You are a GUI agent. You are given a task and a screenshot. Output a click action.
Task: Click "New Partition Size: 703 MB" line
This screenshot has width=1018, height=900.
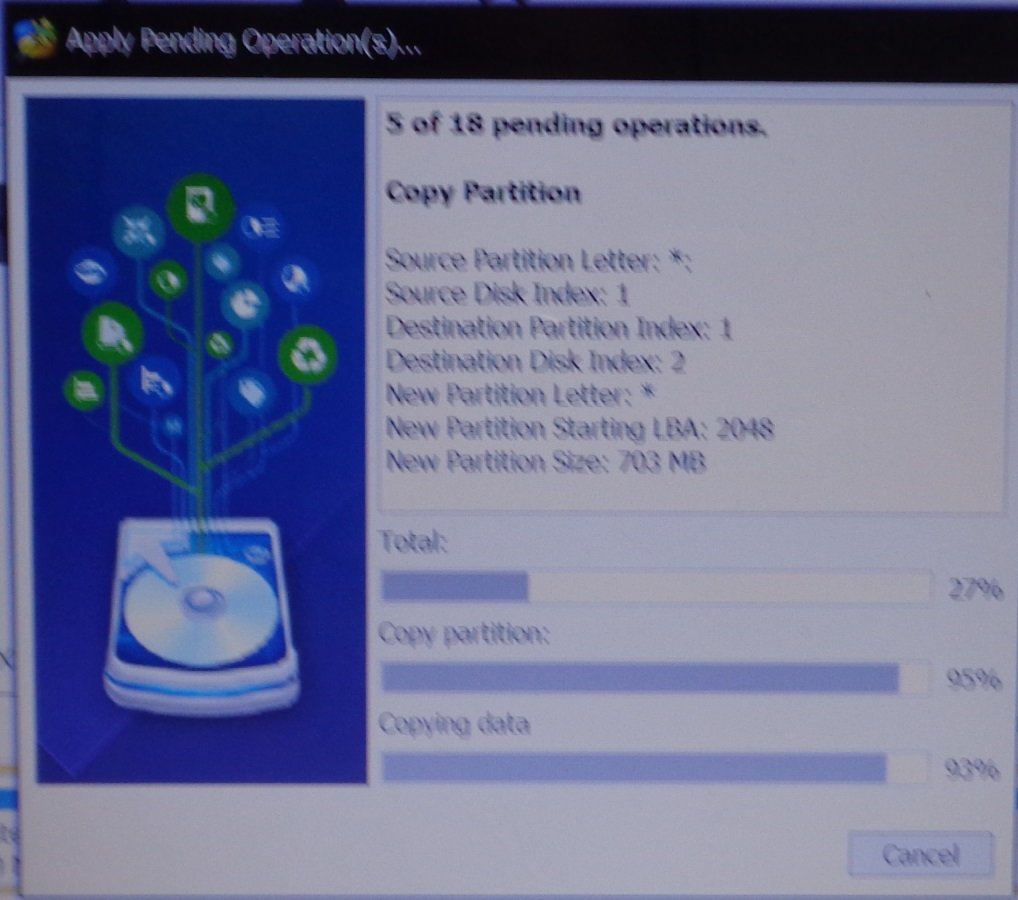545,462
